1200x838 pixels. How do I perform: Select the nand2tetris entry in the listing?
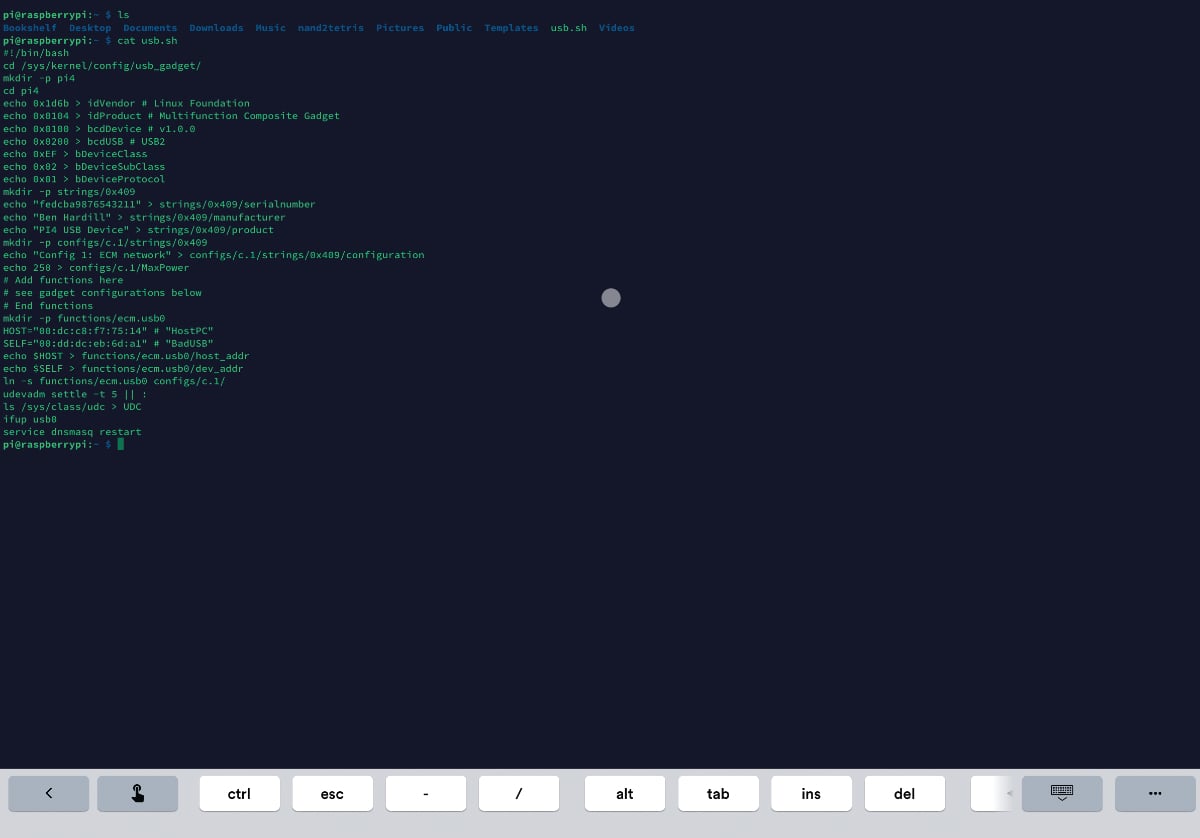(x=330, y=27)
